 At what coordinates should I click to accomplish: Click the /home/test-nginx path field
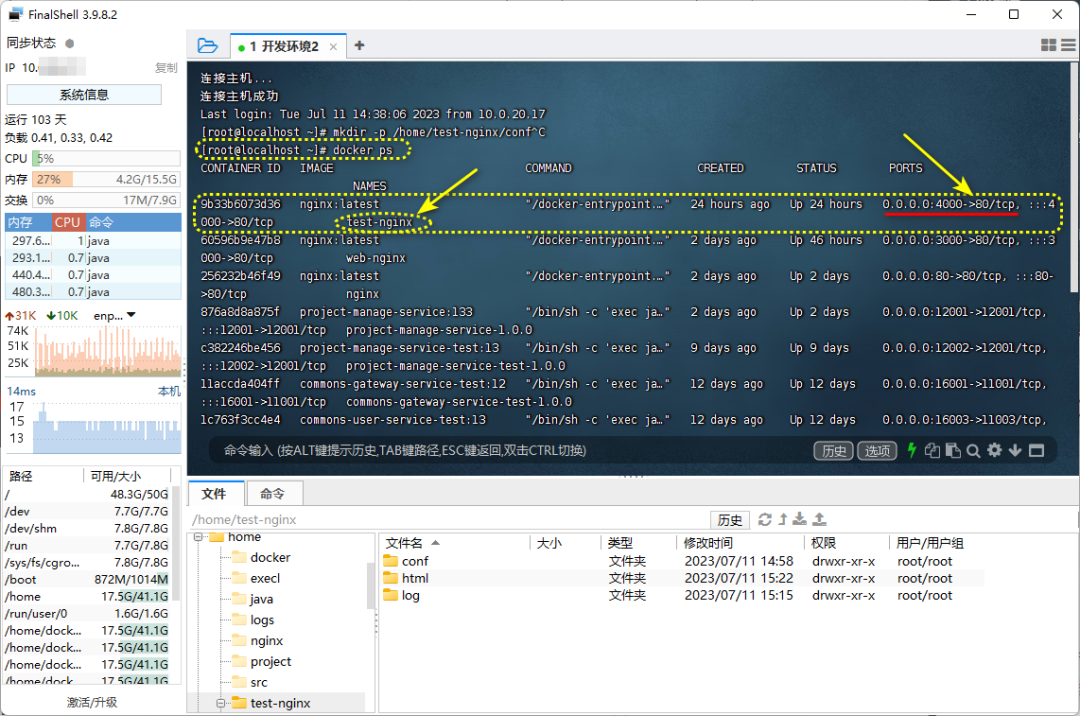[448, 520]
